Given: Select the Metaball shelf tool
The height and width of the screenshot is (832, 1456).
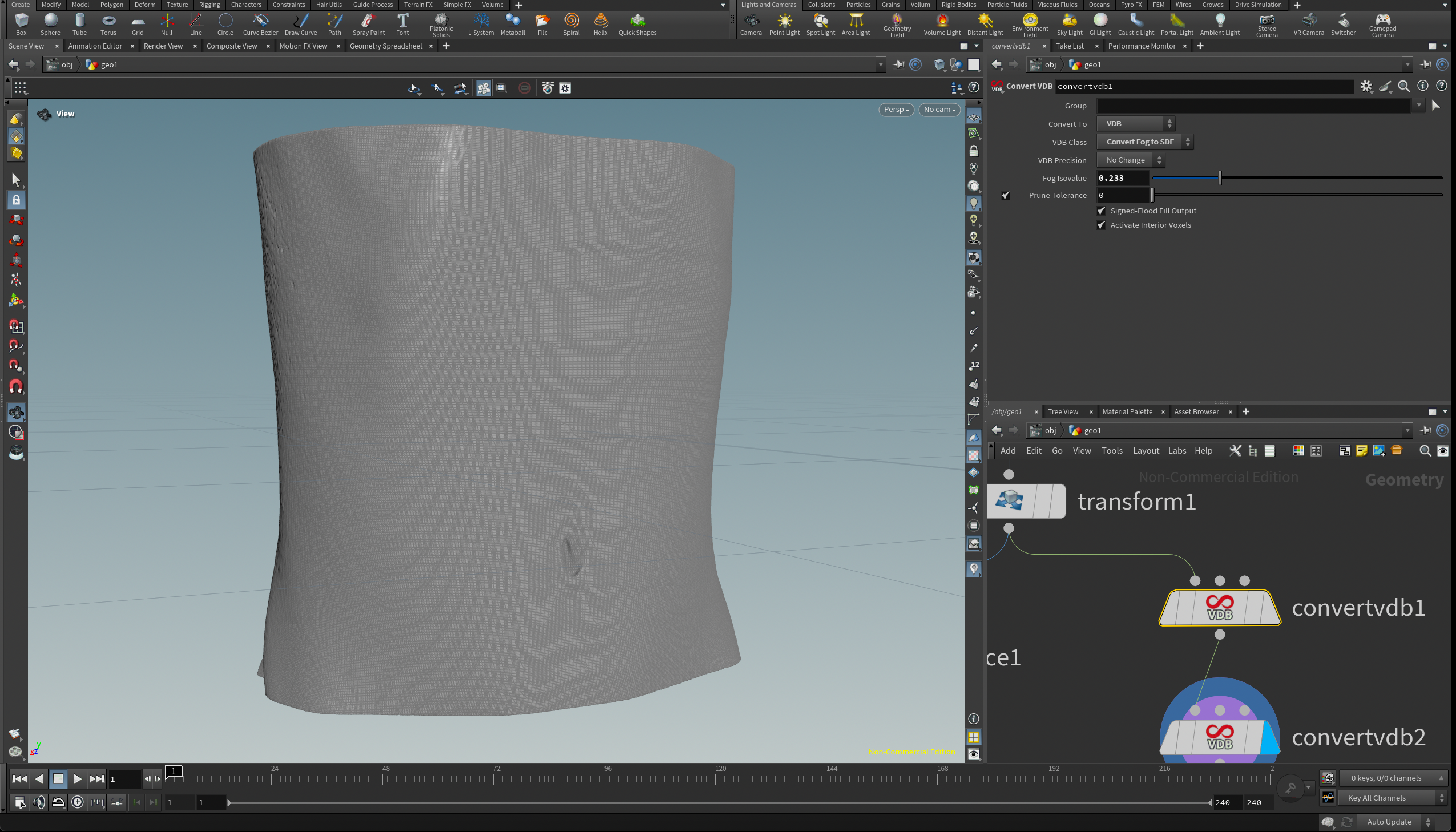Looking at the screenshot, I should click(512, 24).
